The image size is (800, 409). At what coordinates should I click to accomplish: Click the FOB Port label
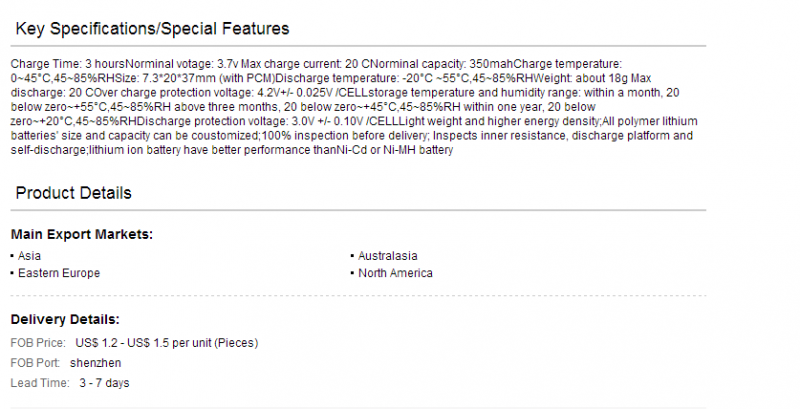[35, 363]
